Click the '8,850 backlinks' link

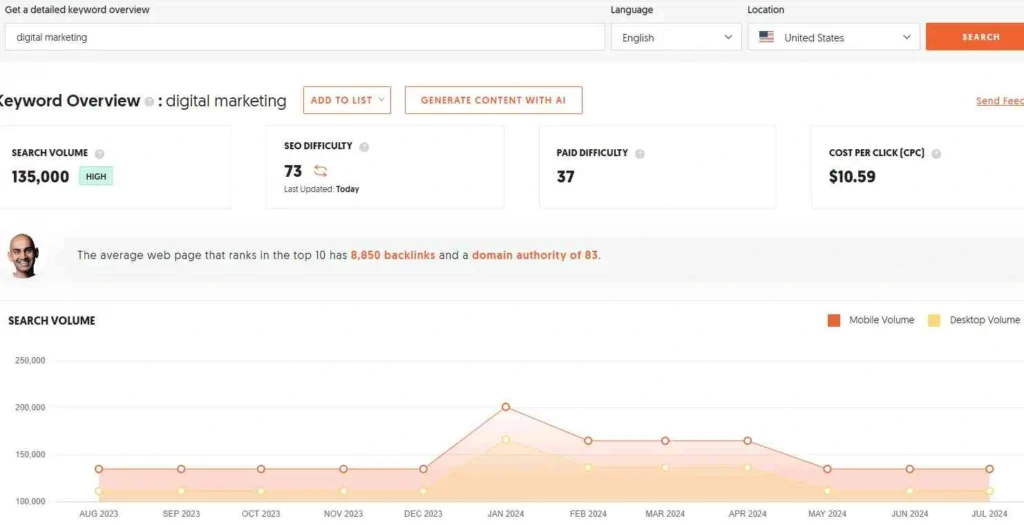tap(392, 255)
